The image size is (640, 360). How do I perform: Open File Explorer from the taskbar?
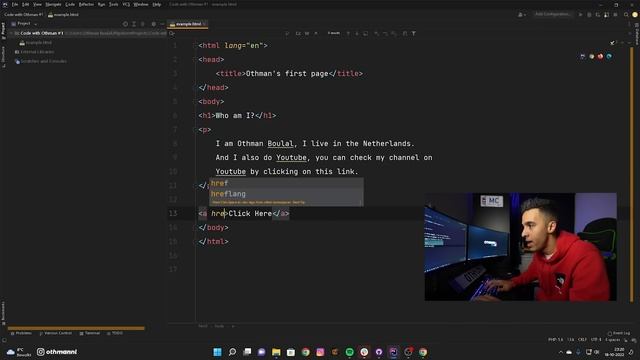pyautogui.click(x=276, y=352)
